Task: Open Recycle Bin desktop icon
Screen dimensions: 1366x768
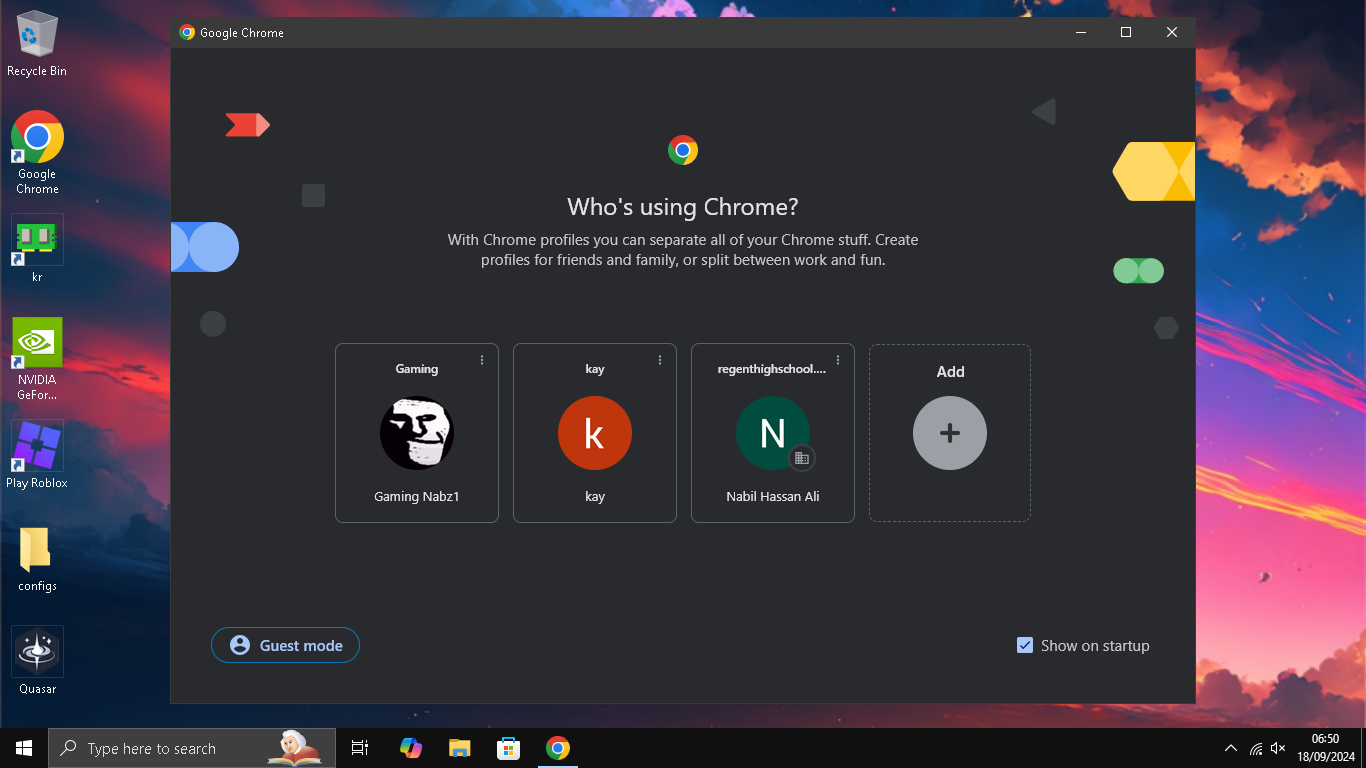Action: pyautogui.click(x=37, y=44)
